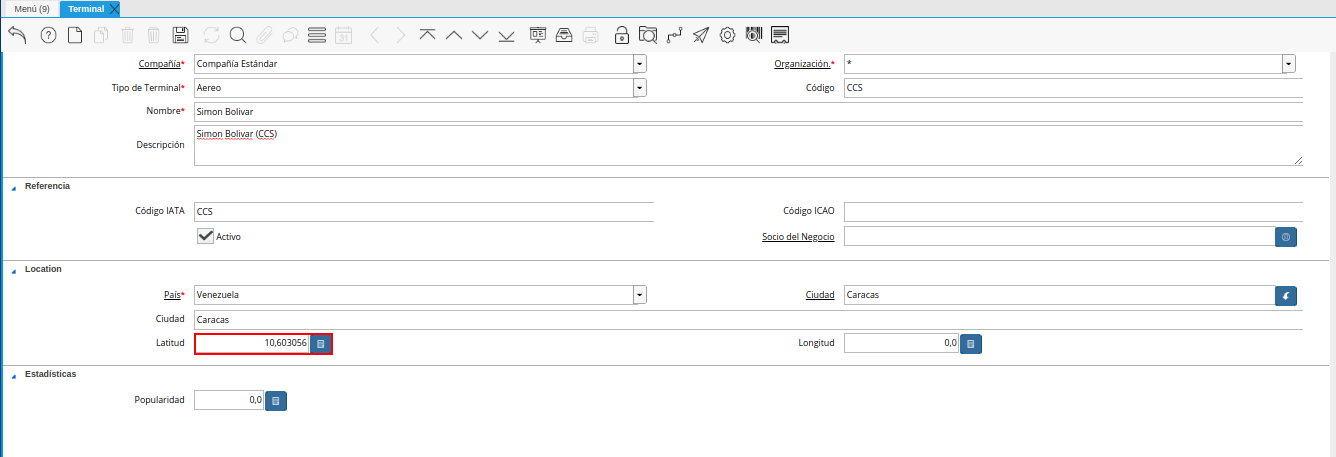Click the Socio del Negocio lookup button
Image resolution: width=1336 pixels, height=457 pixels.
click(x=1286, y=237)
